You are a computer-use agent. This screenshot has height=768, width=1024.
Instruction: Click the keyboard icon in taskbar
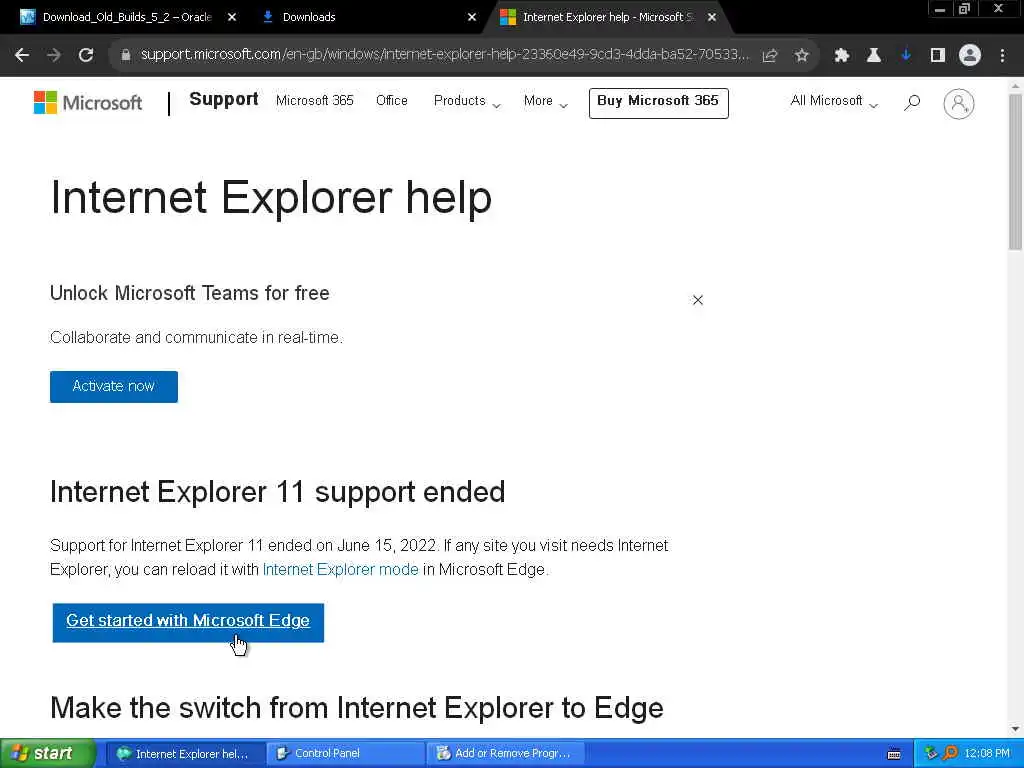pyautogui.click(x=894, y=754)
